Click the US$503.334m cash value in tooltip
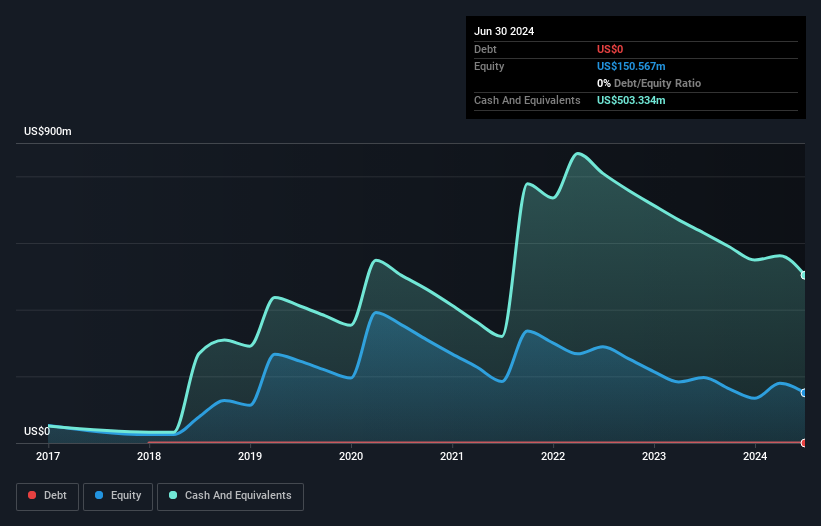This screenshot has height=526, width=821. 631,100
